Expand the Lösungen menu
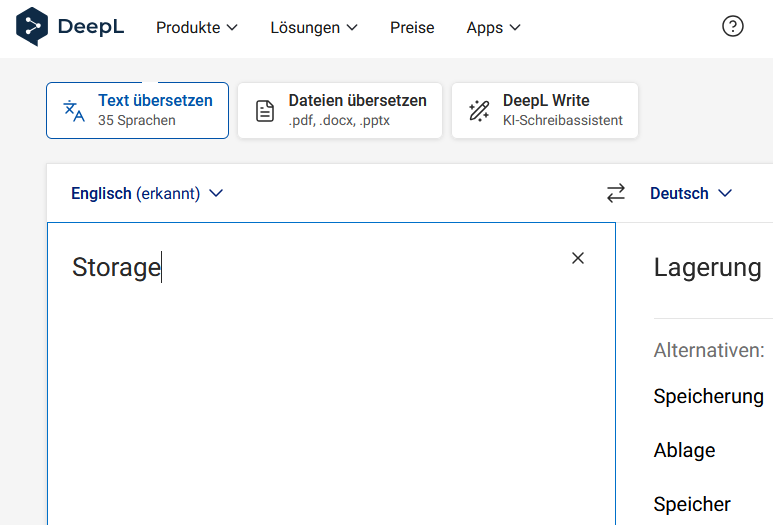 (314, 28)
